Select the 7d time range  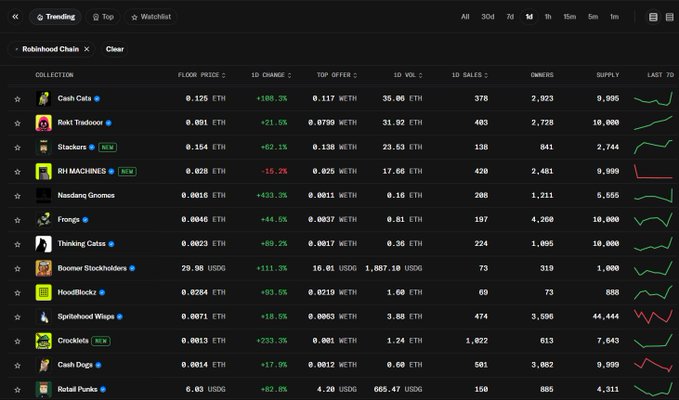click(x=510, y=17)
